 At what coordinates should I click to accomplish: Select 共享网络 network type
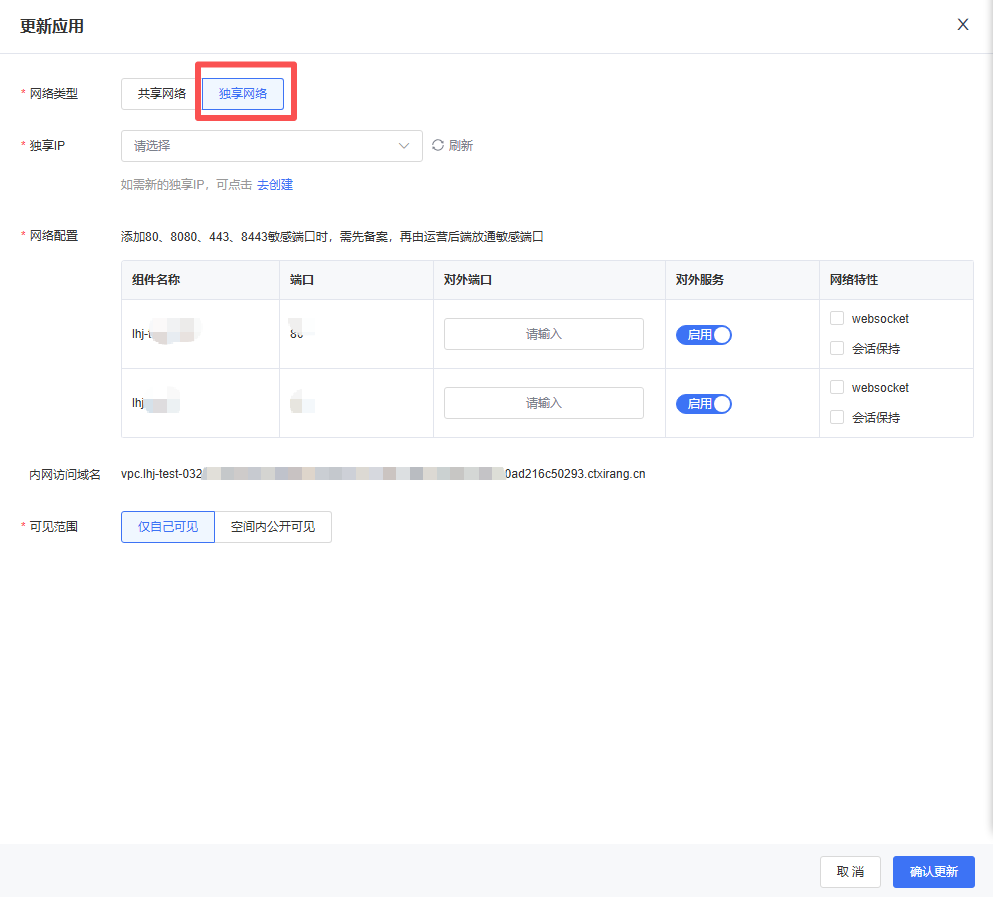161,94
